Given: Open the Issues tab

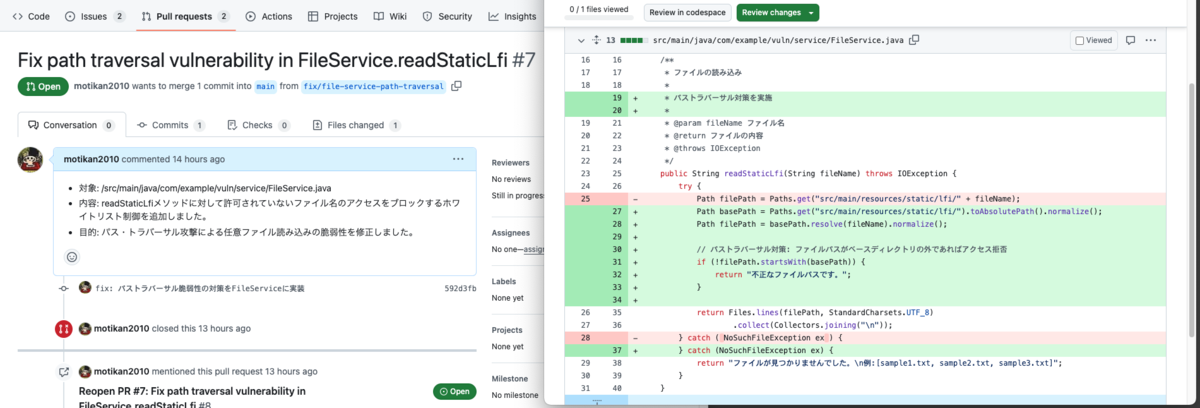Looking at the screenshot, I should 95,16.
